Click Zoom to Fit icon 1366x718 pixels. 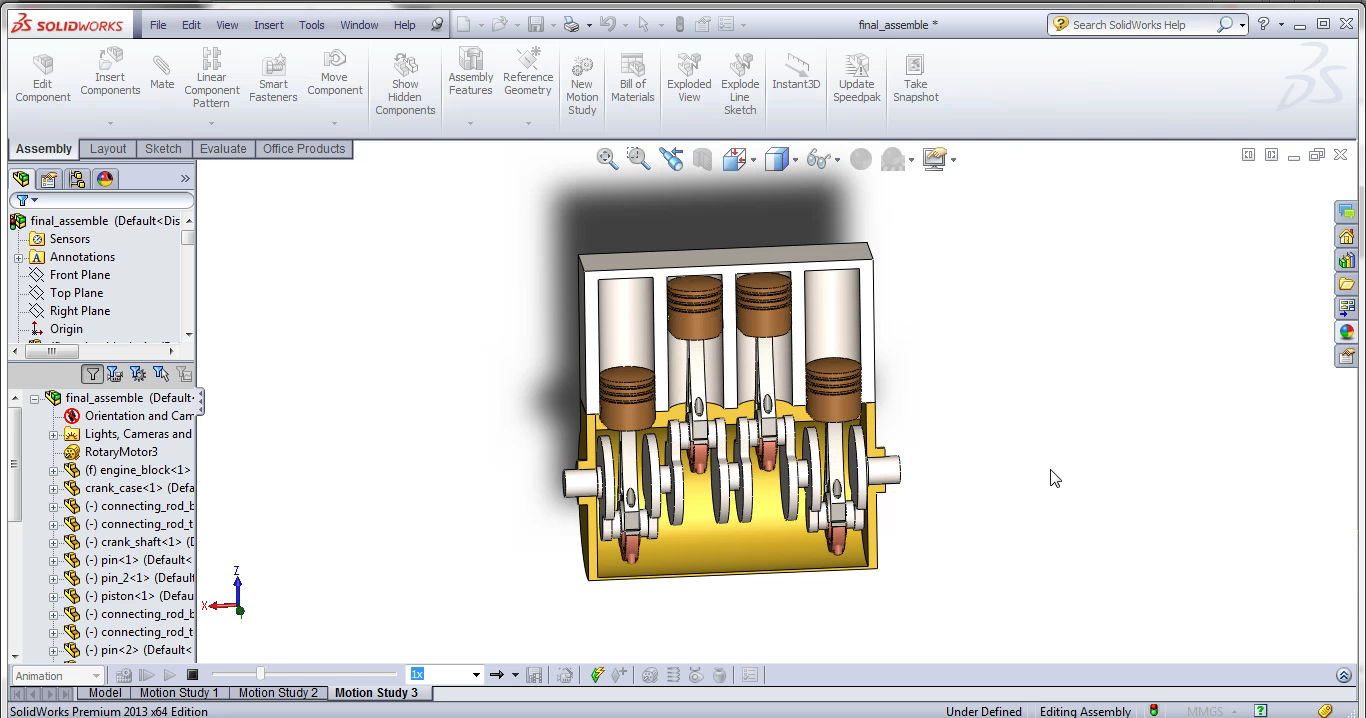pyautogui.click(x=607, y=159)
